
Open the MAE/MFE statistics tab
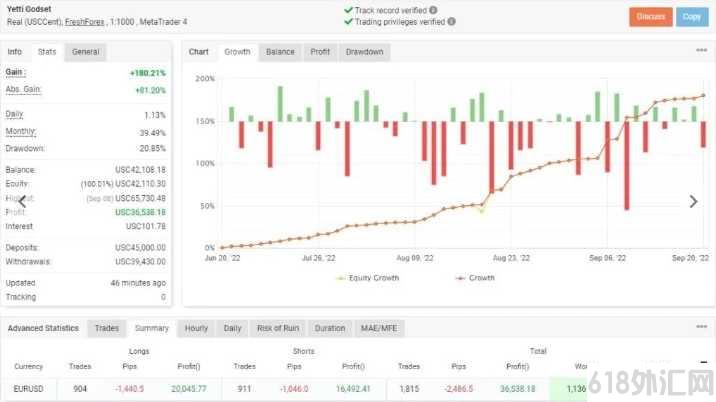click(379, 328)
